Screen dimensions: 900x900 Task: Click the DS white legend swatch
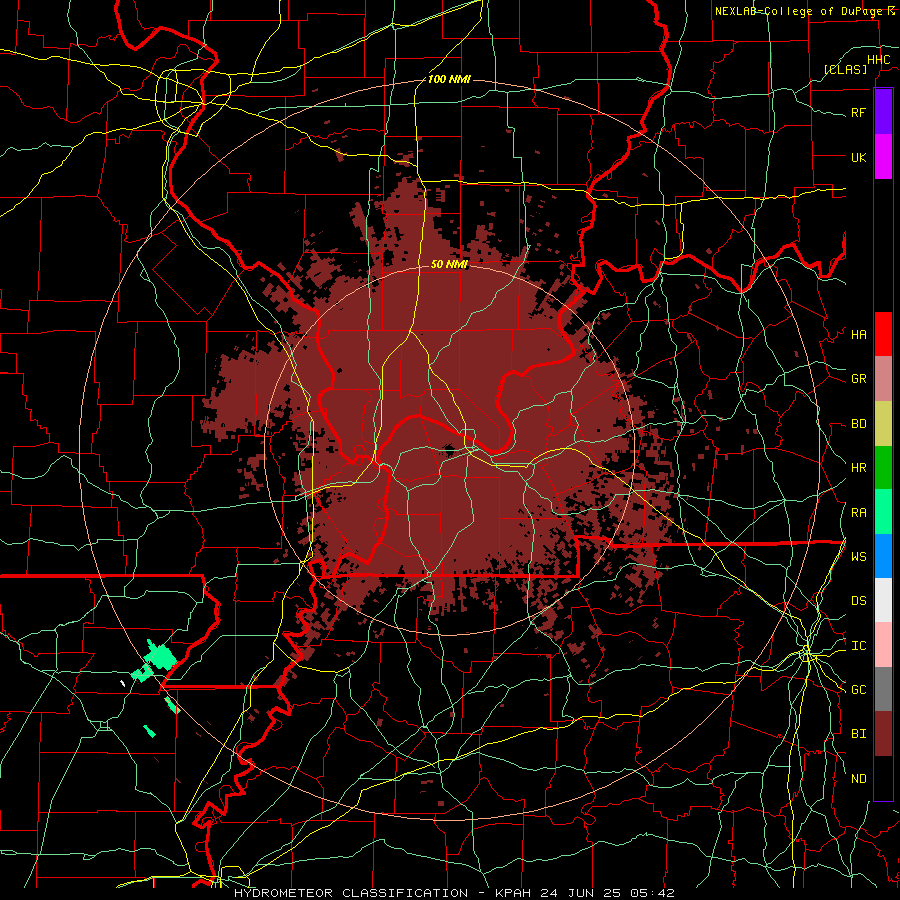click(x=883, y=600)
